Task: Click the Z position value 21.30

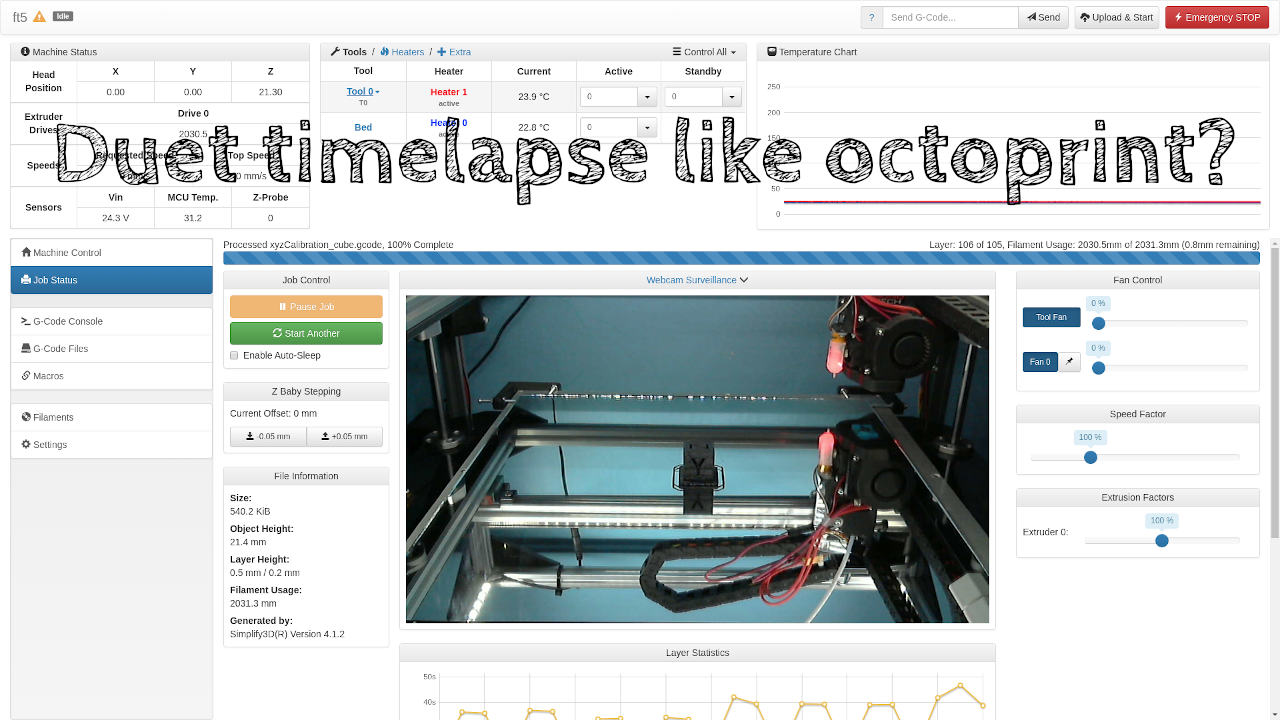Action: tap(270, 91)
